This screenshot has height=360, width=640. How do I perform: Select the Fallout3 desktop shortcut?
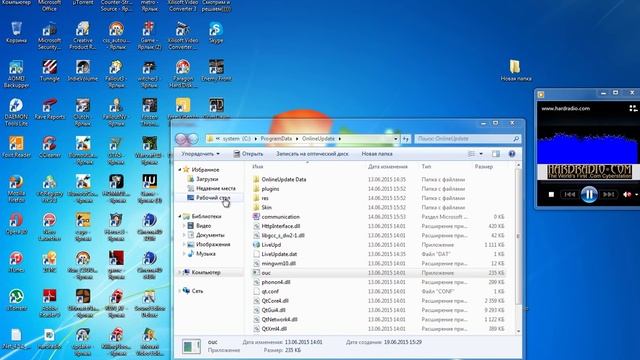[116, 74]
